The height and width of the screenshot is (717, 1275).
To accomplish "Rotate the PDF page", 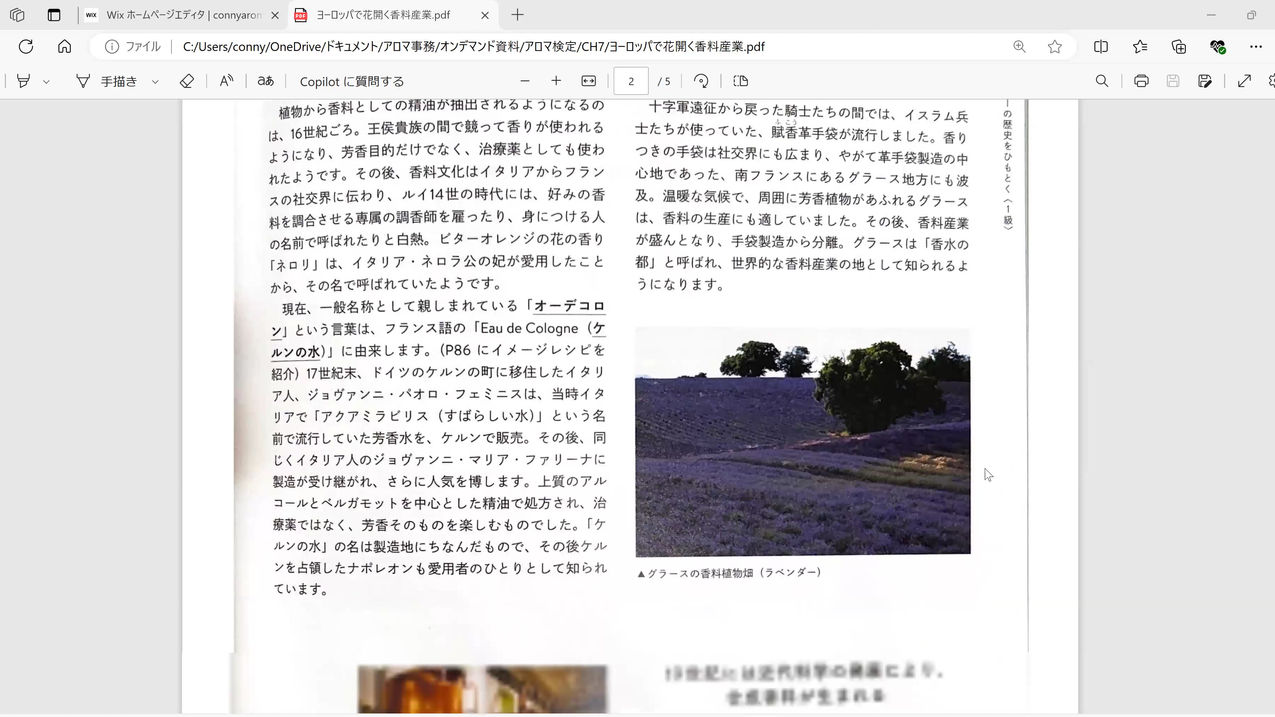I will [701, 81].
